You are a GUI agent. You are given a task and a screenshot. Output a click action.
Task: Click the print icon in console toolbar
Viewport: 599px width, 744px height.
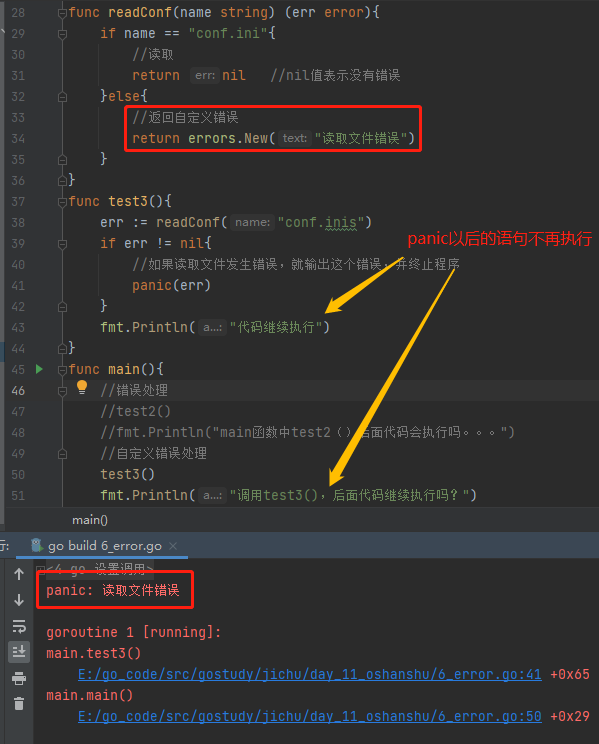(x=19, y=678)
